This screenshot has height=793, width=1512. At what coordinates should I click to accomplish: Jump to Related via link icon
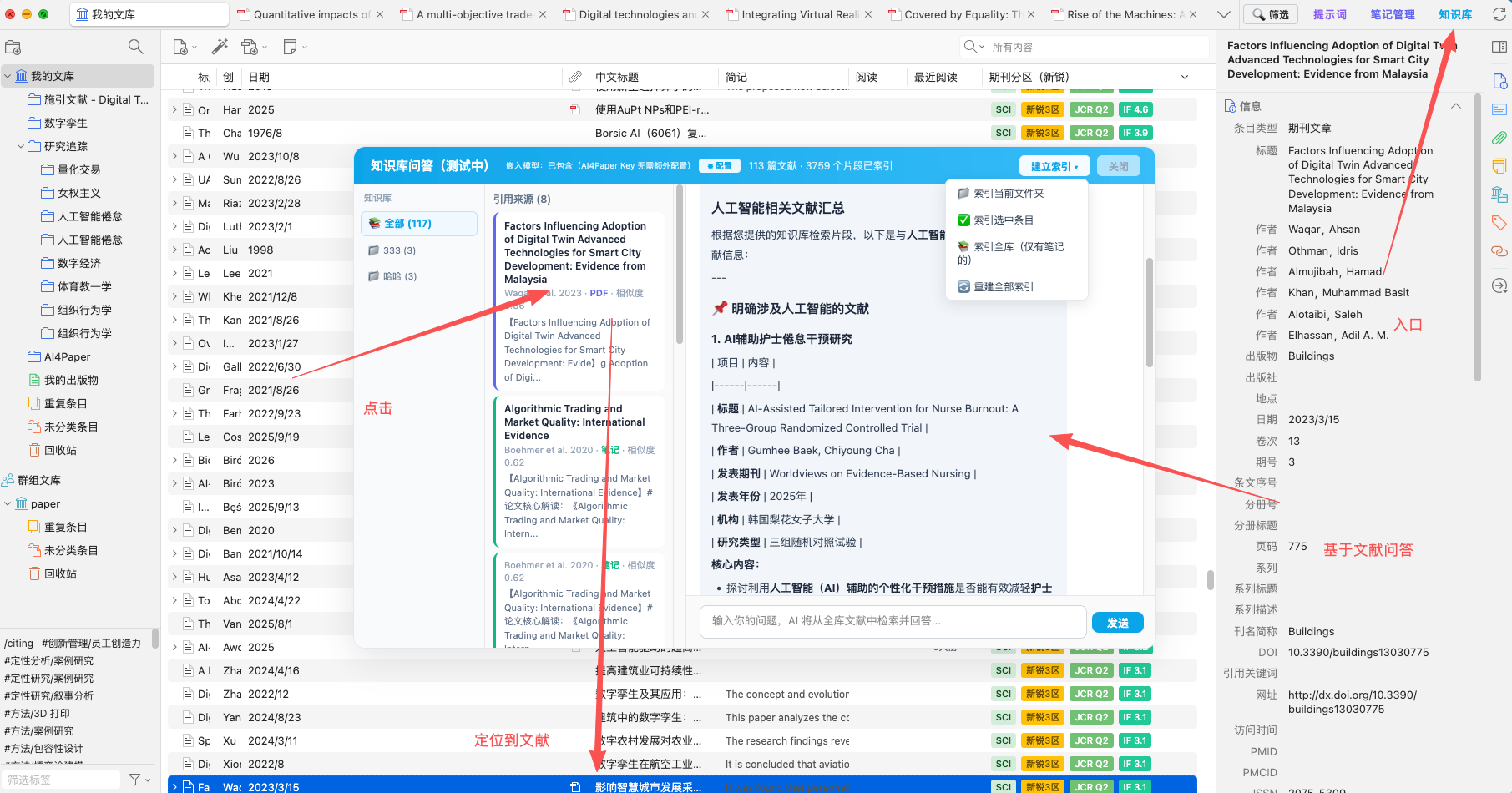pyautogui.click(x=1499, y=251)
